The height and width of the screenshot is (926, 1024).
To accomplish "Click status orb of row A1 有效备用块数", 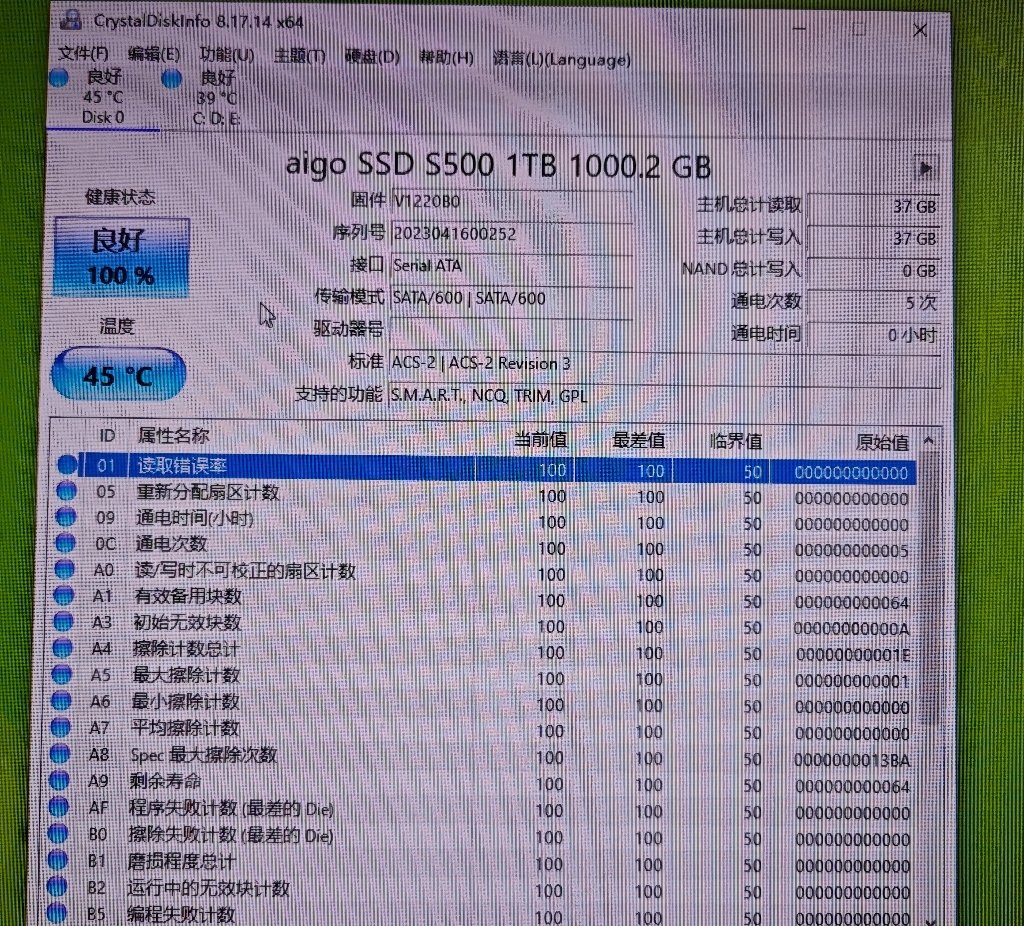I will (63, 596).
